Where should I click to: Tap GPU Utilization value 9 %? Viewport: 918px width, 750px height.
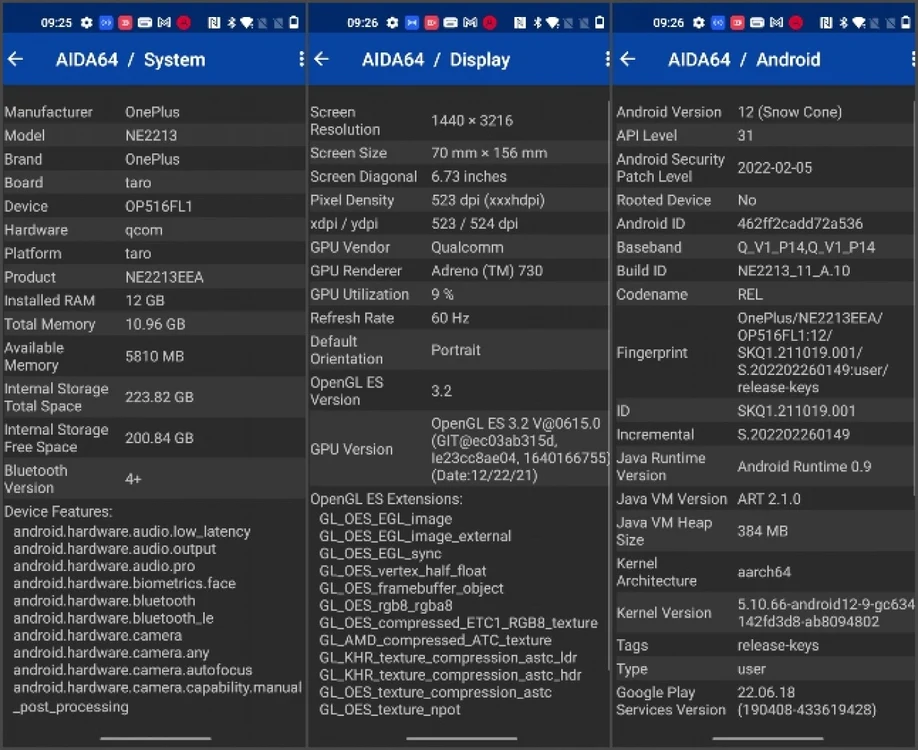[443, 294]
